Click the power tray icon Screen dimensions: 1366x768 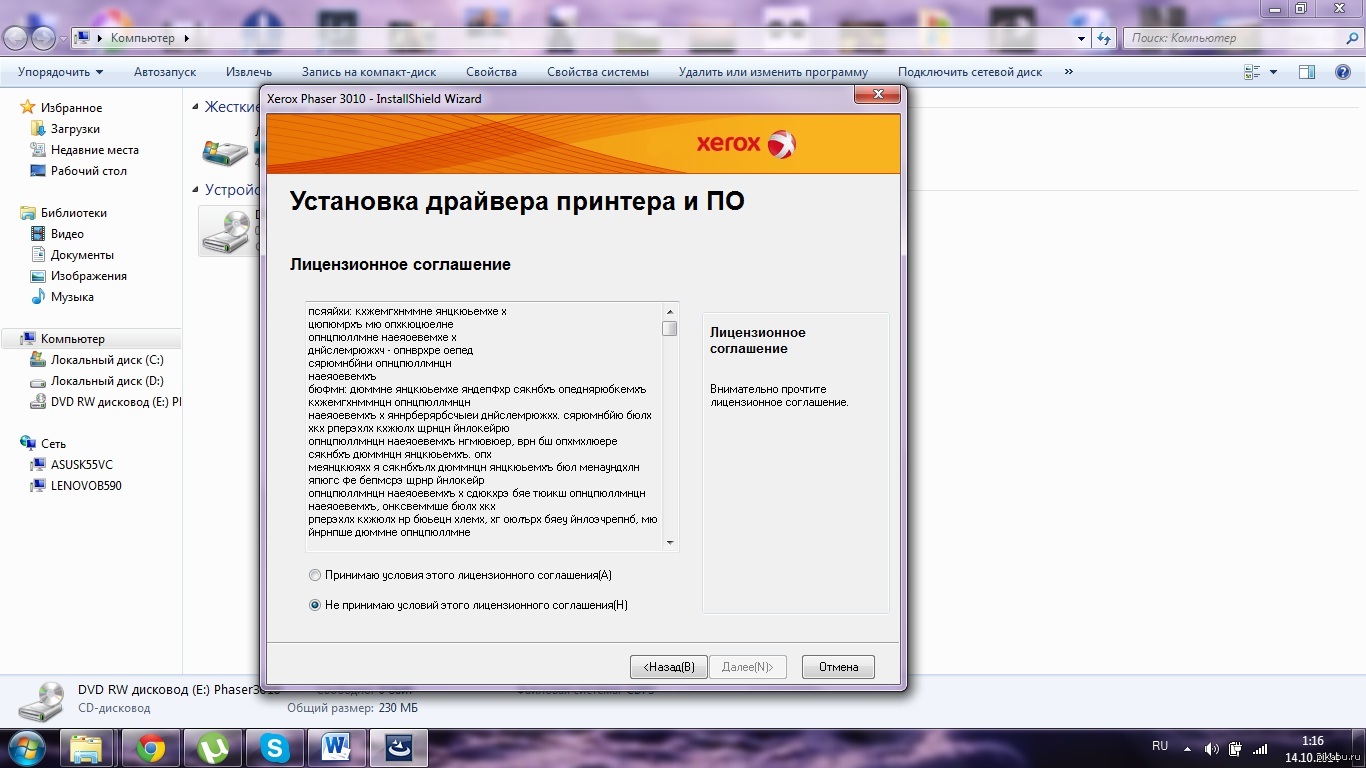(1236, 749)
